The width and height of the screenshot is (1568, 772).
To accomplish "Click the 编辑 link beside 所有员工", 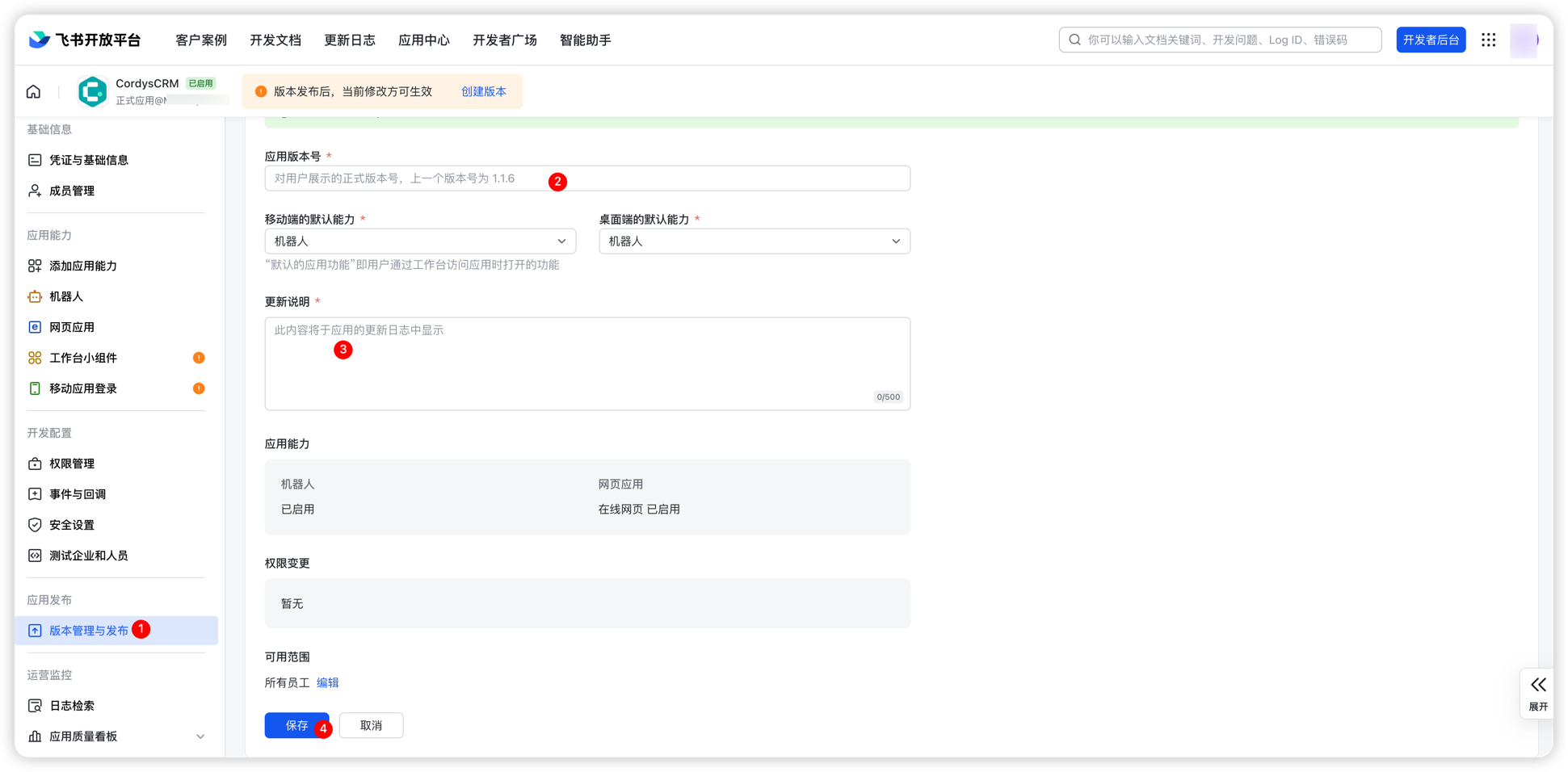I will click(x=328, y=682).
